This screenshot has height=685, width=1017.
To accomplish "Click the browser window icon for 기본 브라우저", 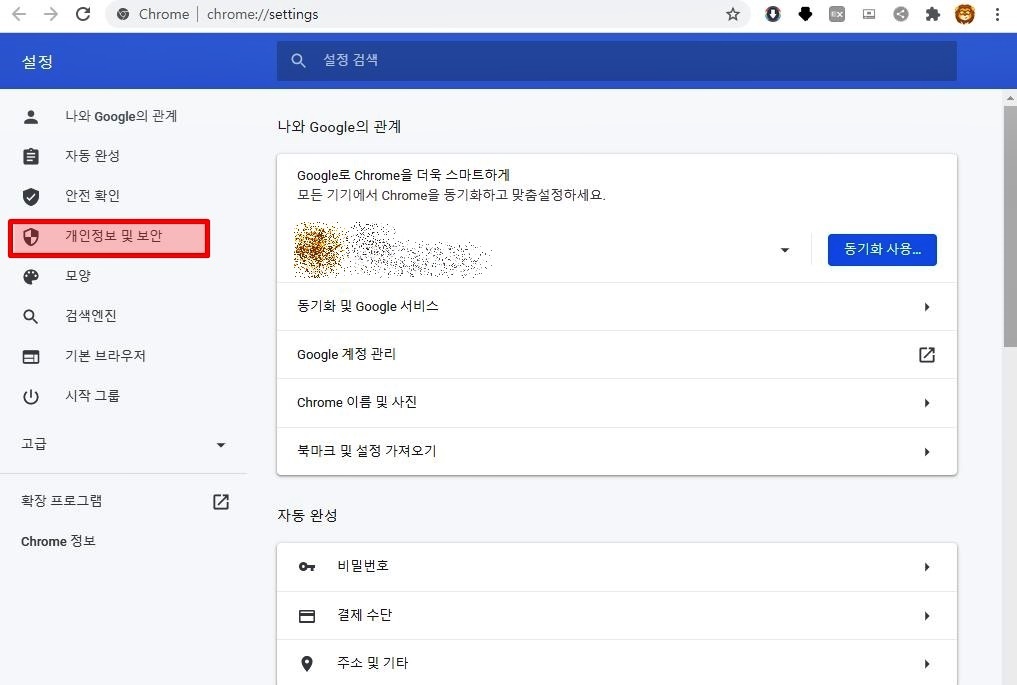I will pos(30,357).
